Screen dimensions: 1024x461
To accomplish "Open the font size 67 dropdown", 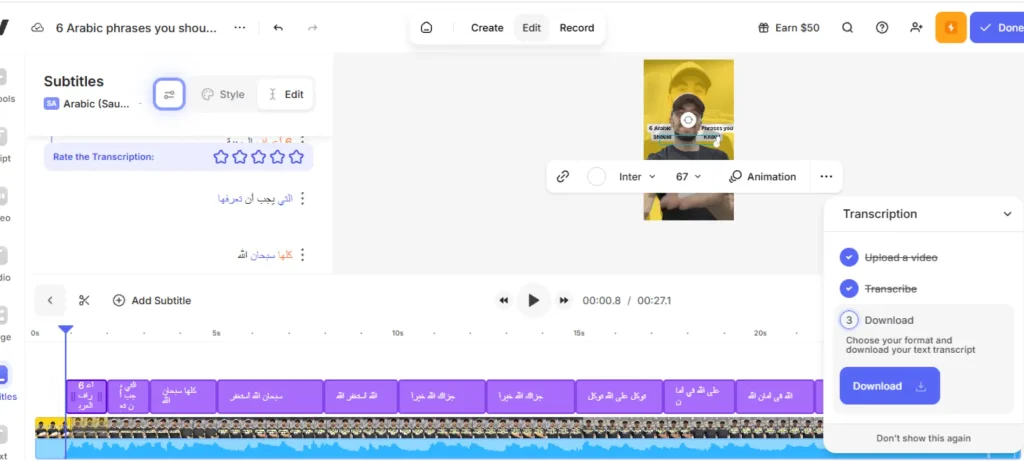I will point(688,176).
